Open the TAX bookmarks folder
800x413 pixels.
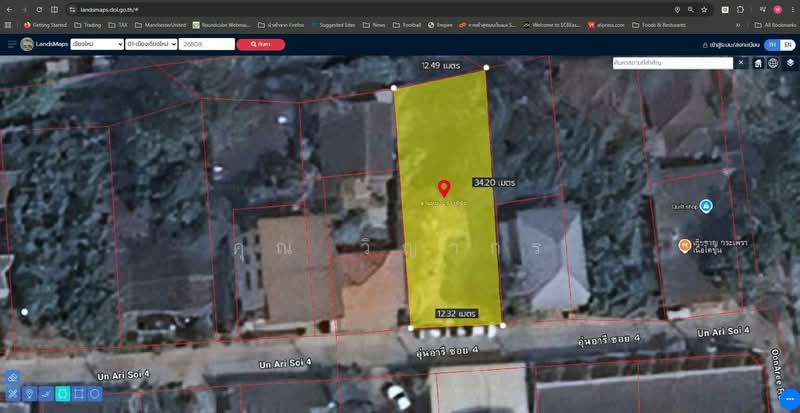click(x=118, y=25)
